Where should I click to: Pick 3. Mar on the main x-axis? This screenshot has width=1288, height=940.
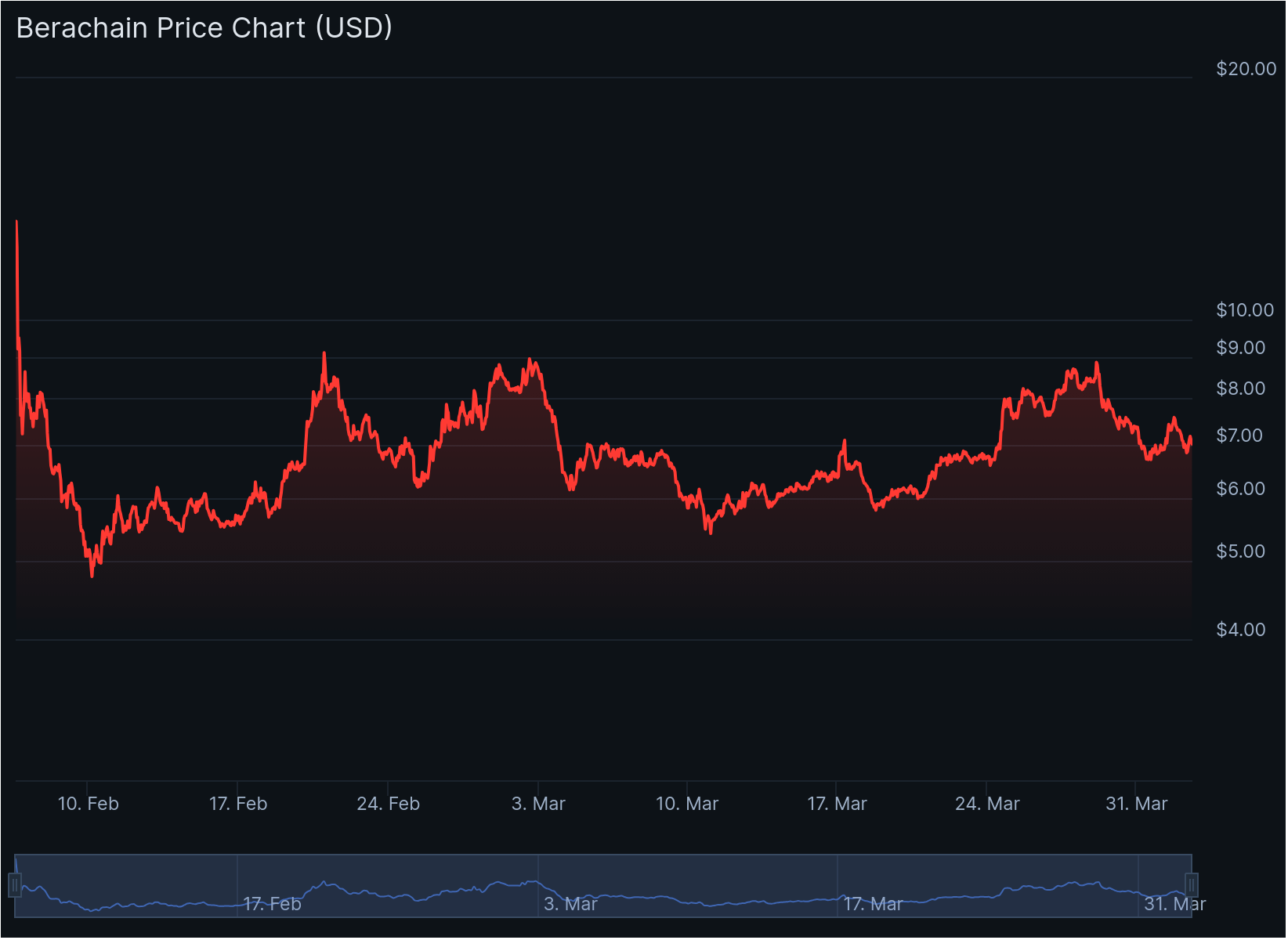(x=538, y=804)
